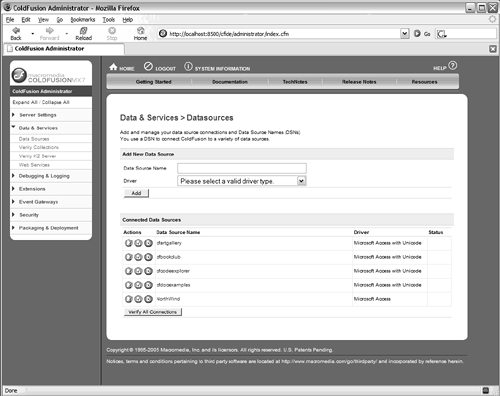Click the Edit icon for cfdocexamples
The image size is (500, 396).
pos(129,285)
